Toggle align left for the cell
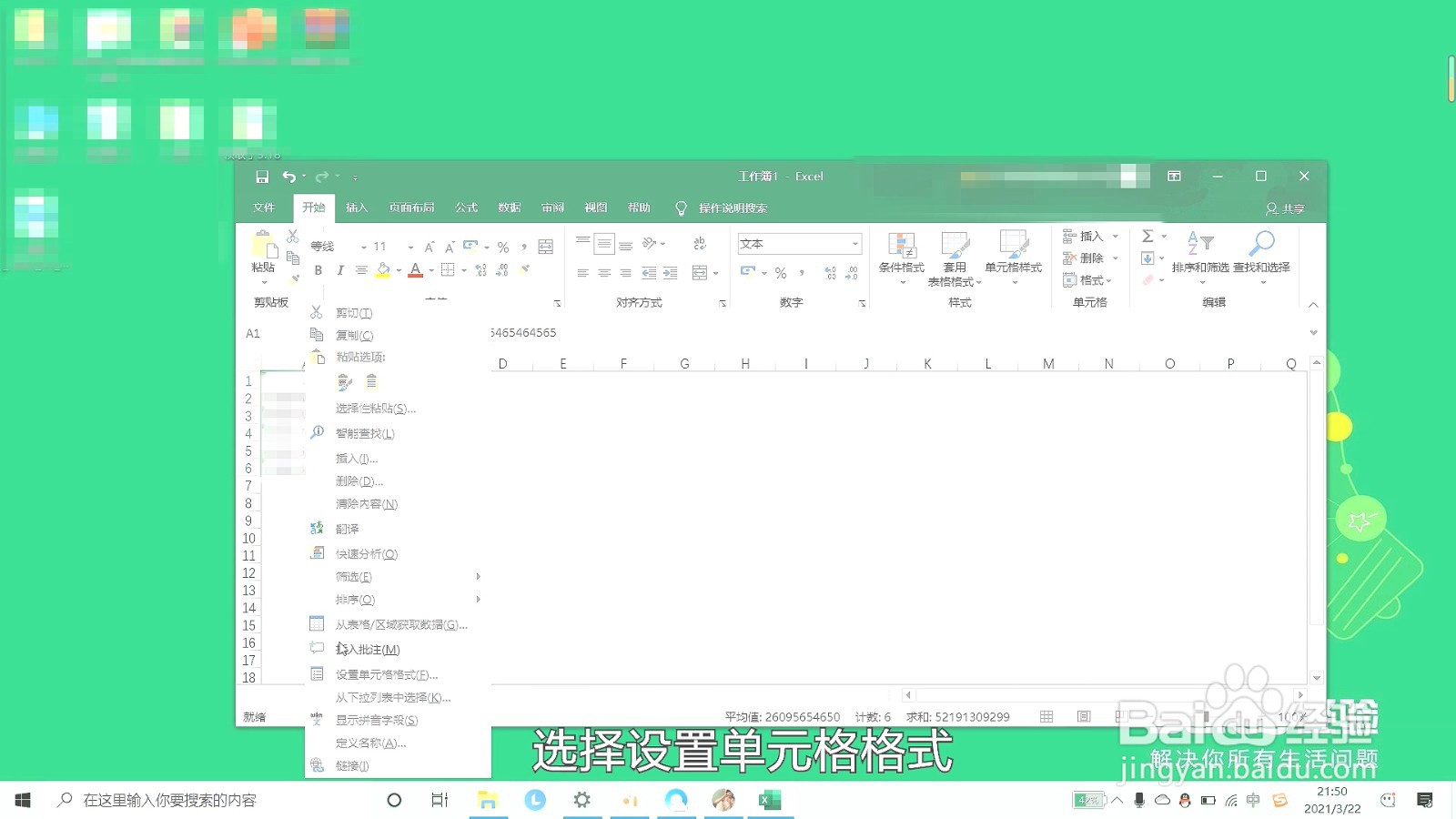 click(583, 273)
